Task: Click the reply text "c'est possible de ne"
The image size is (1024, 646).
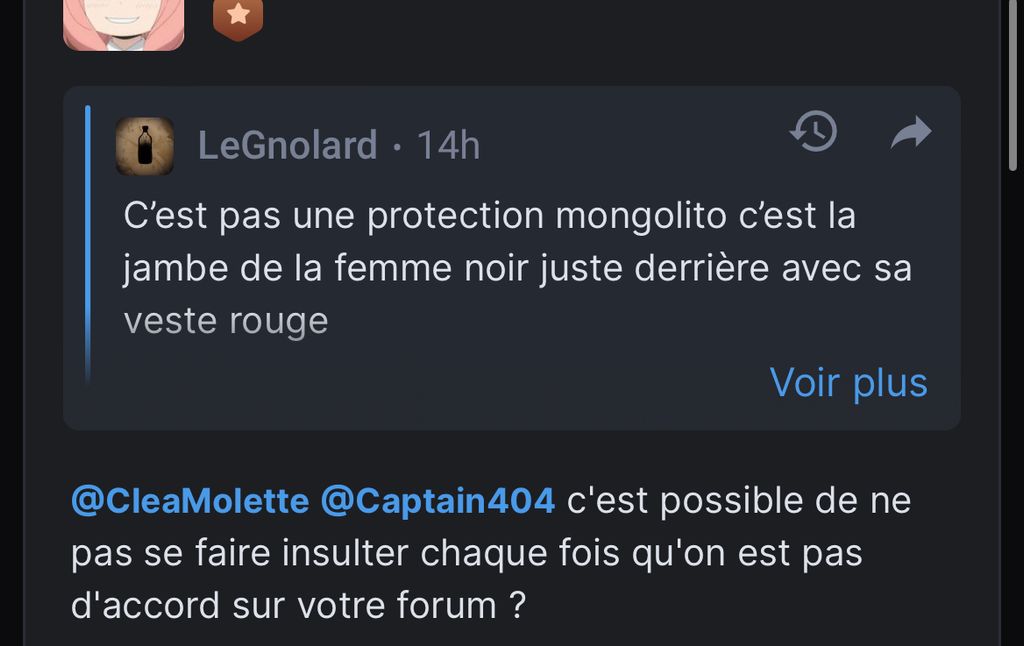Action: tap(739, 500)
